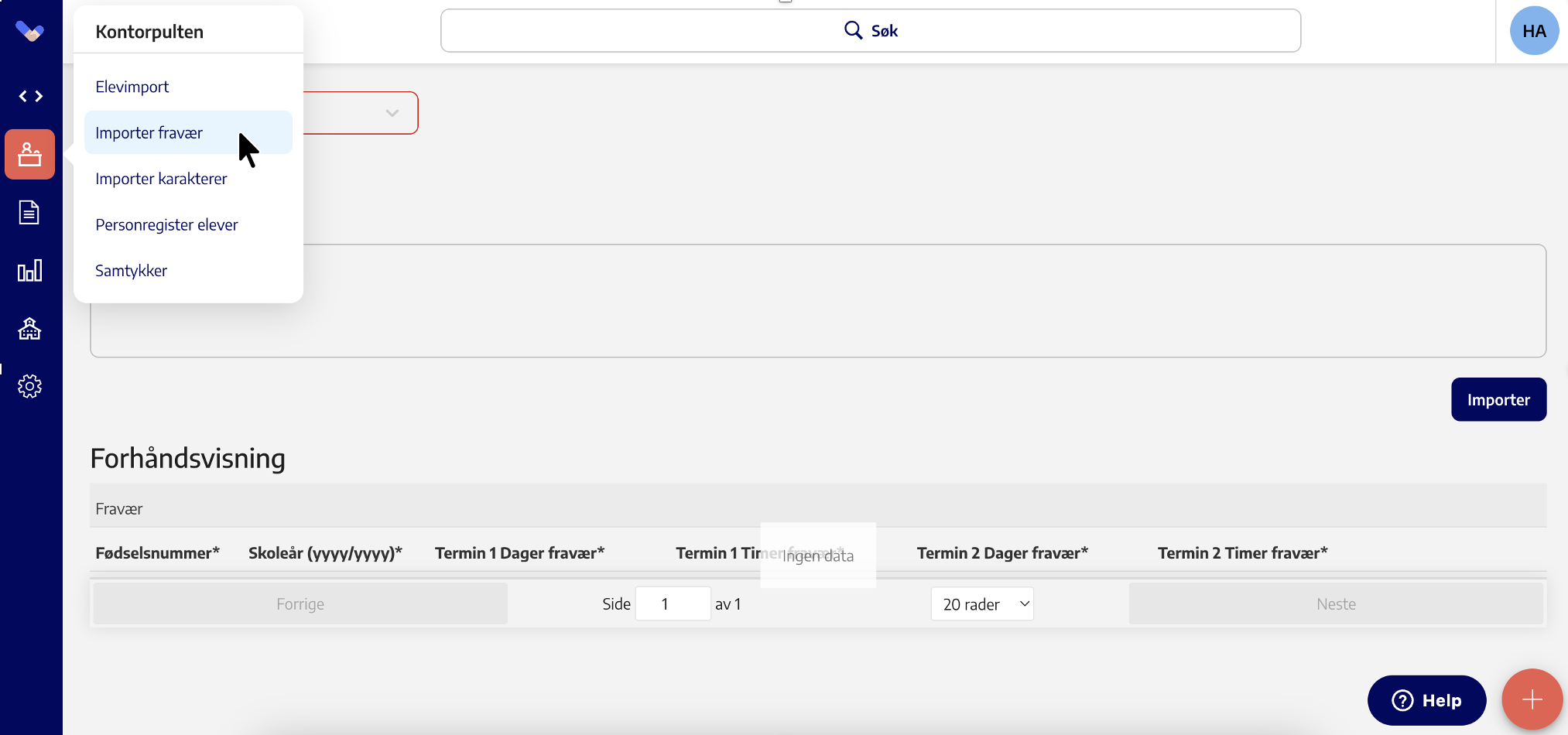This screenshot has height=735, width=1568.
Task: Choose Importer fravær menu item
Action: (x=149, y=133)
